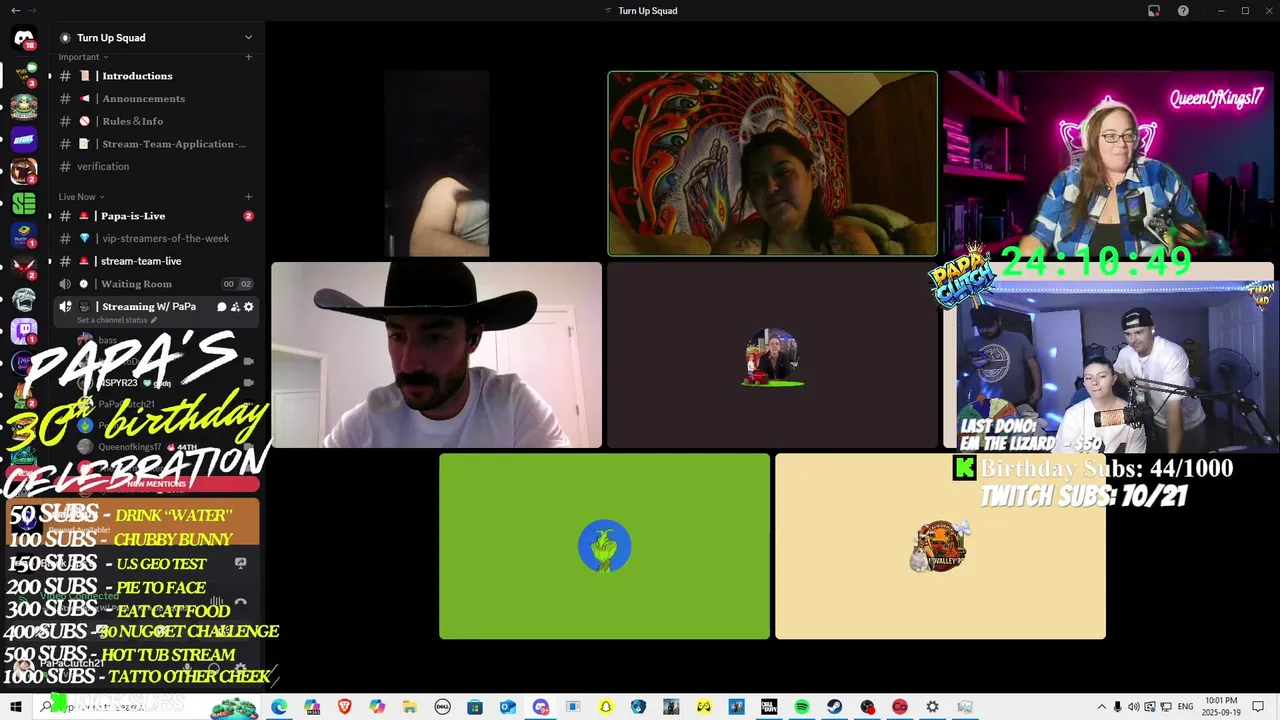This screenshot has width=1280, height=720.
Task: Open the Dell app in taskbar
Action: click(443, 707)
